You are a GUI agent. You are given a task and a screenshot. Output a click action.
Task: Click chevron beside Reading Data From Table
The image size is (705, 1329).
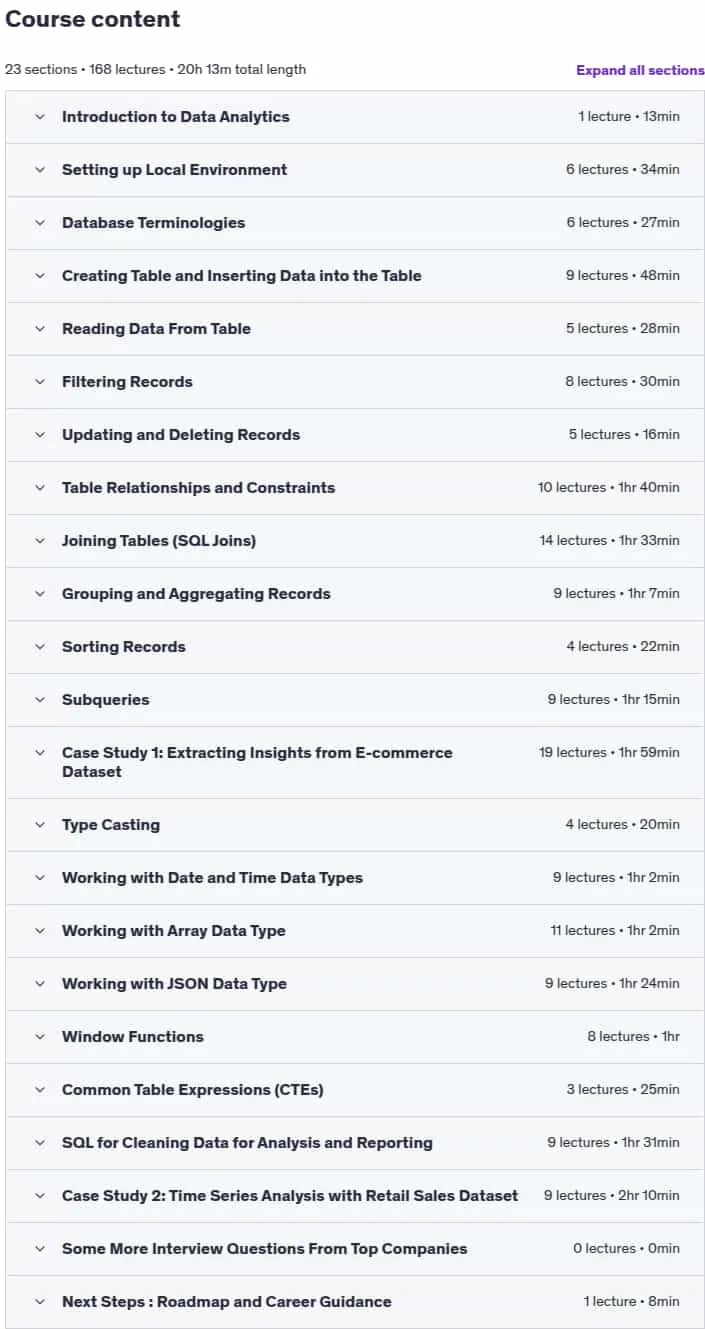pyautogui.click(x=40, y=328)
